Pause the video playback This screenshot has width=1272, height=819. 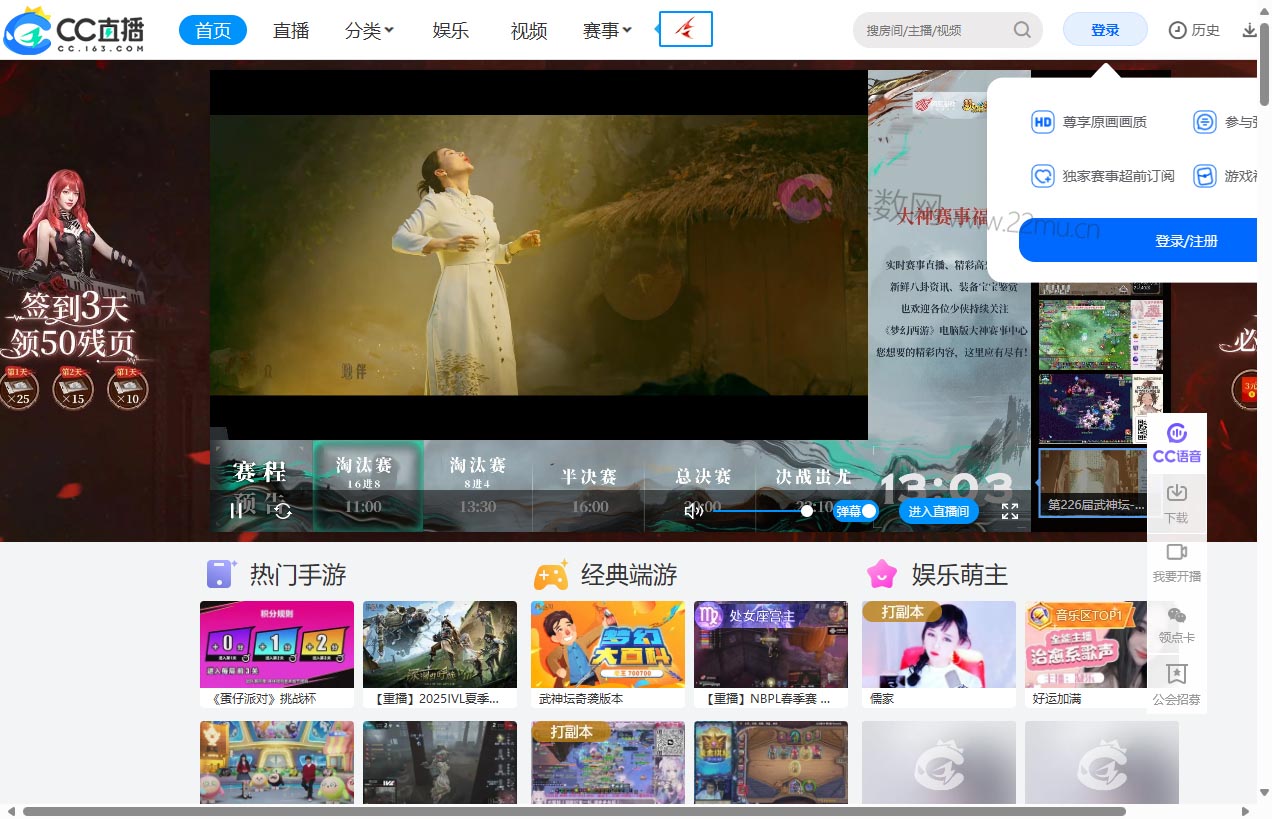[235, 510]
